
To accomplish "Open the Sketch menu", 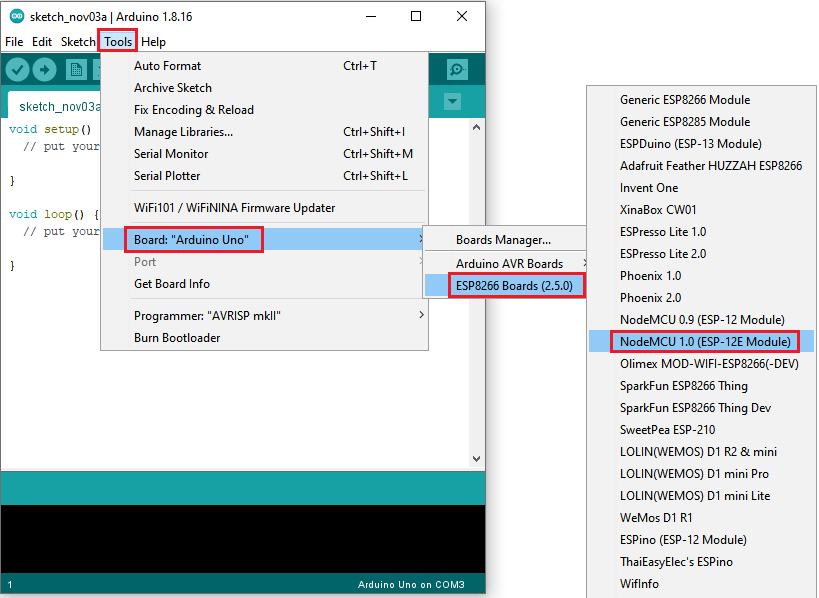I will coord(78,42).
